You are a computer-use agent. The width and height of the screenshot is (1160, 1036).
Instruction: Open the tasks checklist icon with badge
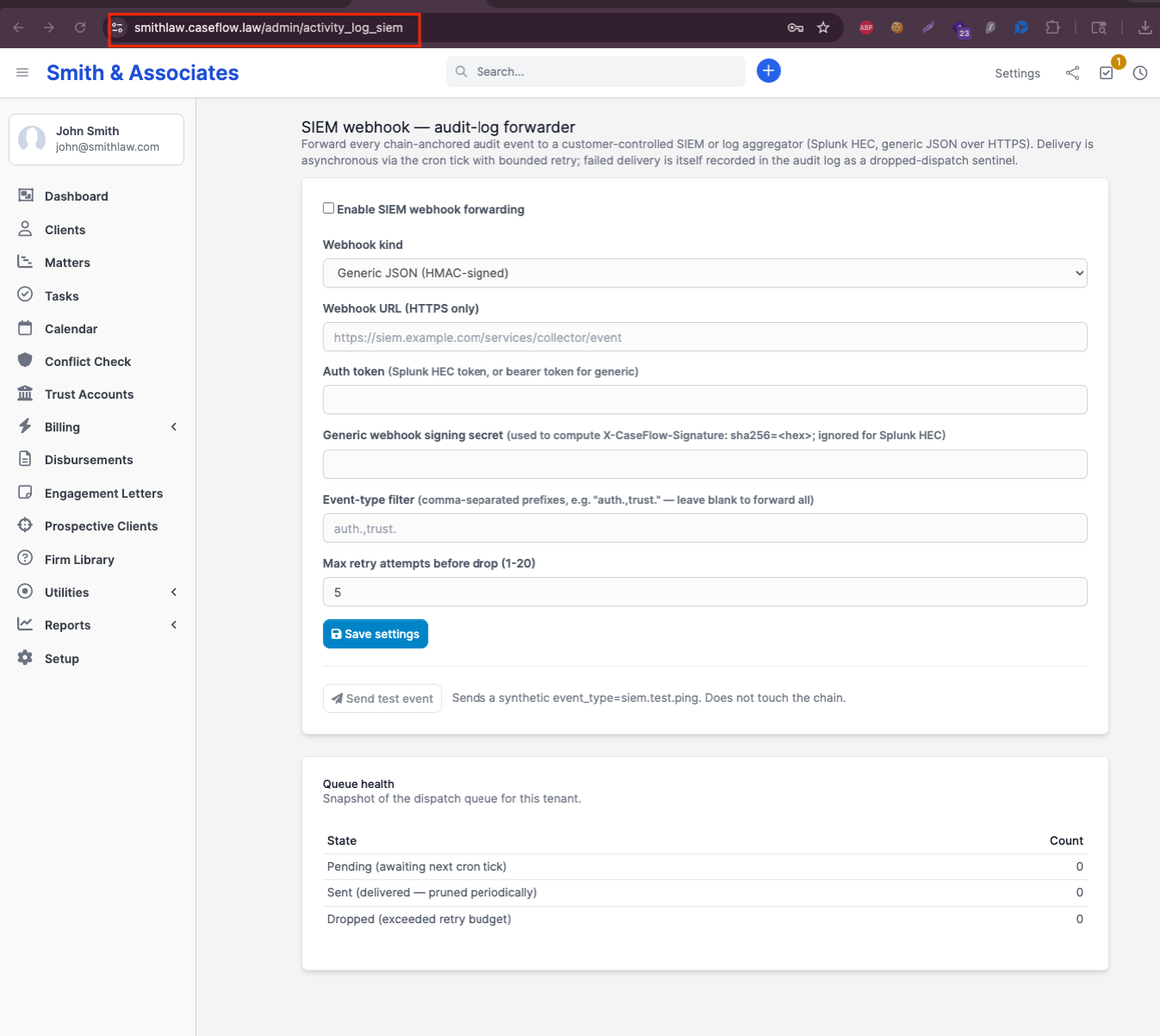(x=1107, y=73)
